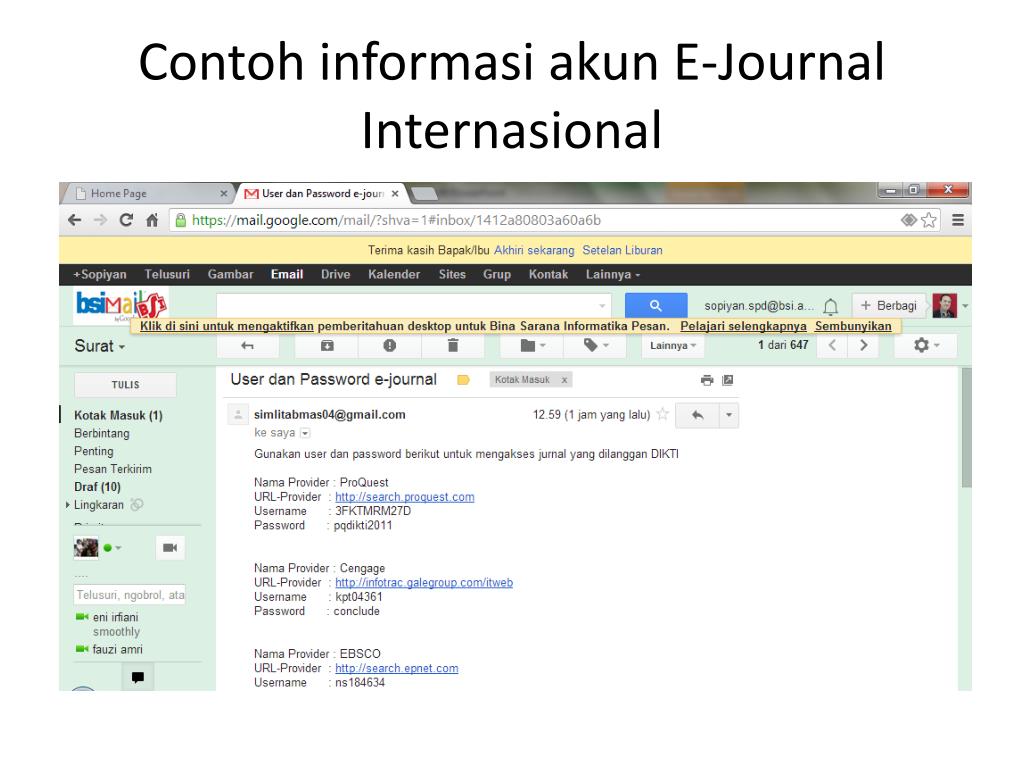The width and height of the screenshot is (1024, 768).
Task: Open the labels tag dropdown
Action: (x=596, y=345)
